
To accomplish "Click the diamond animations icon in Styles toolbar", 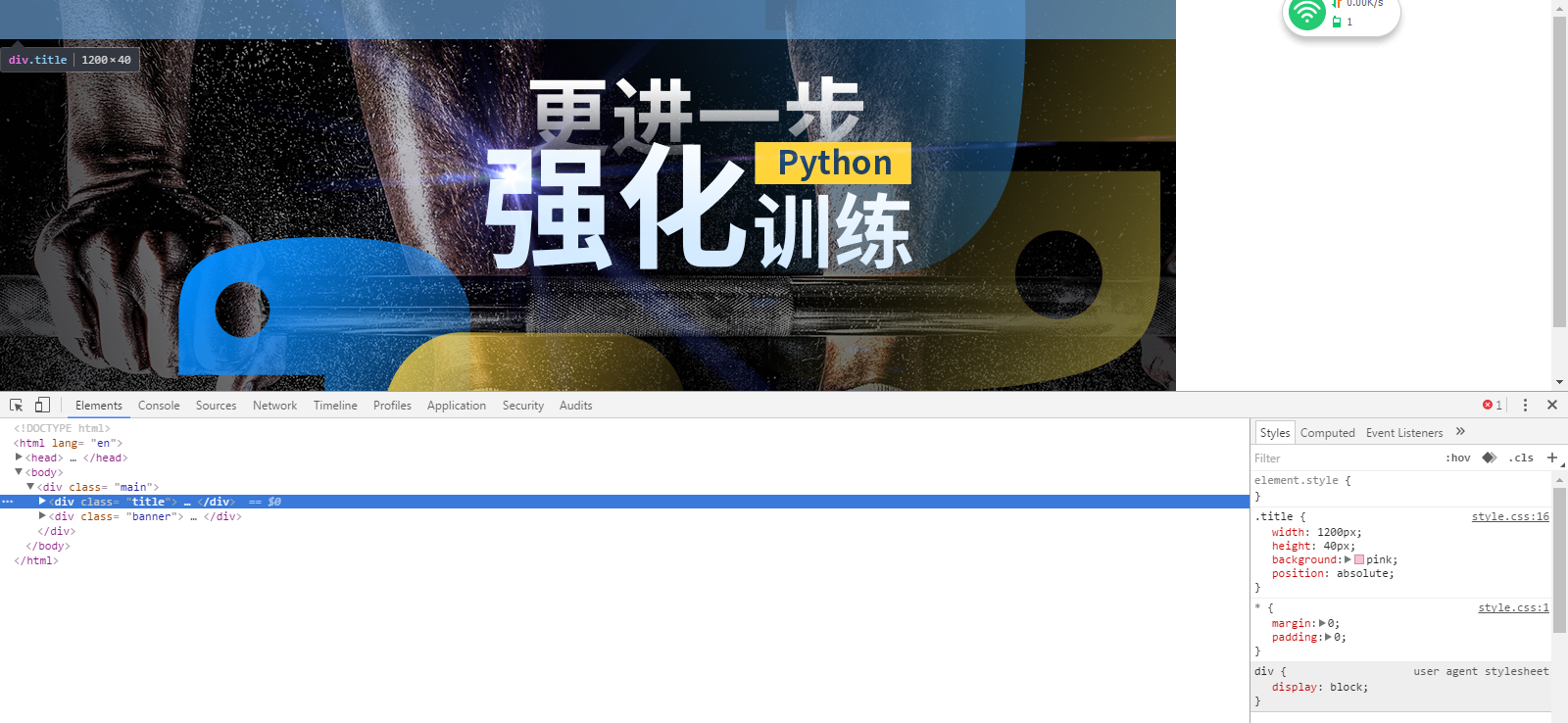I will (1490, 458).
